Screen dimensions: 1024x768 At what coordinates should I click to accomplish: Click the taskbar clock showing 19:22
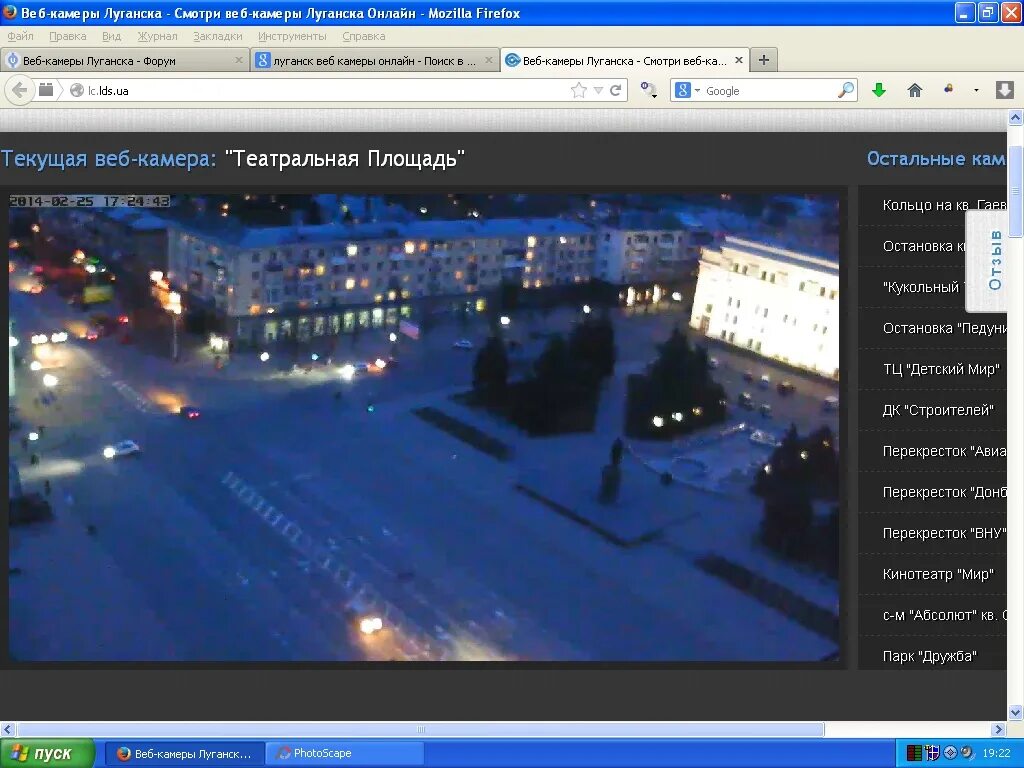[997, 753]
